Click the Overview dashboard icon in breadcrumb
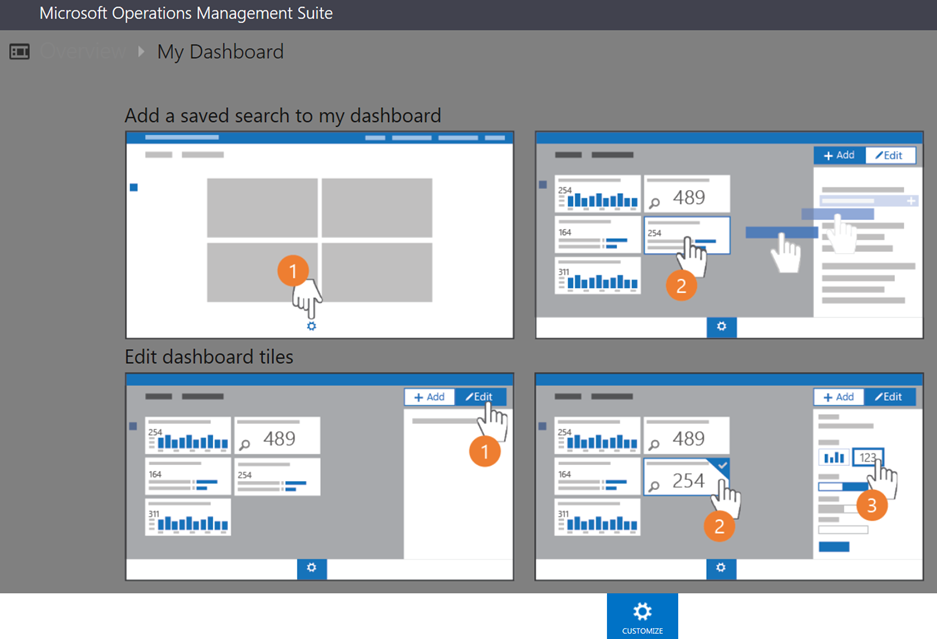Screen dimensions: 937x639 (x=19, y=52)
